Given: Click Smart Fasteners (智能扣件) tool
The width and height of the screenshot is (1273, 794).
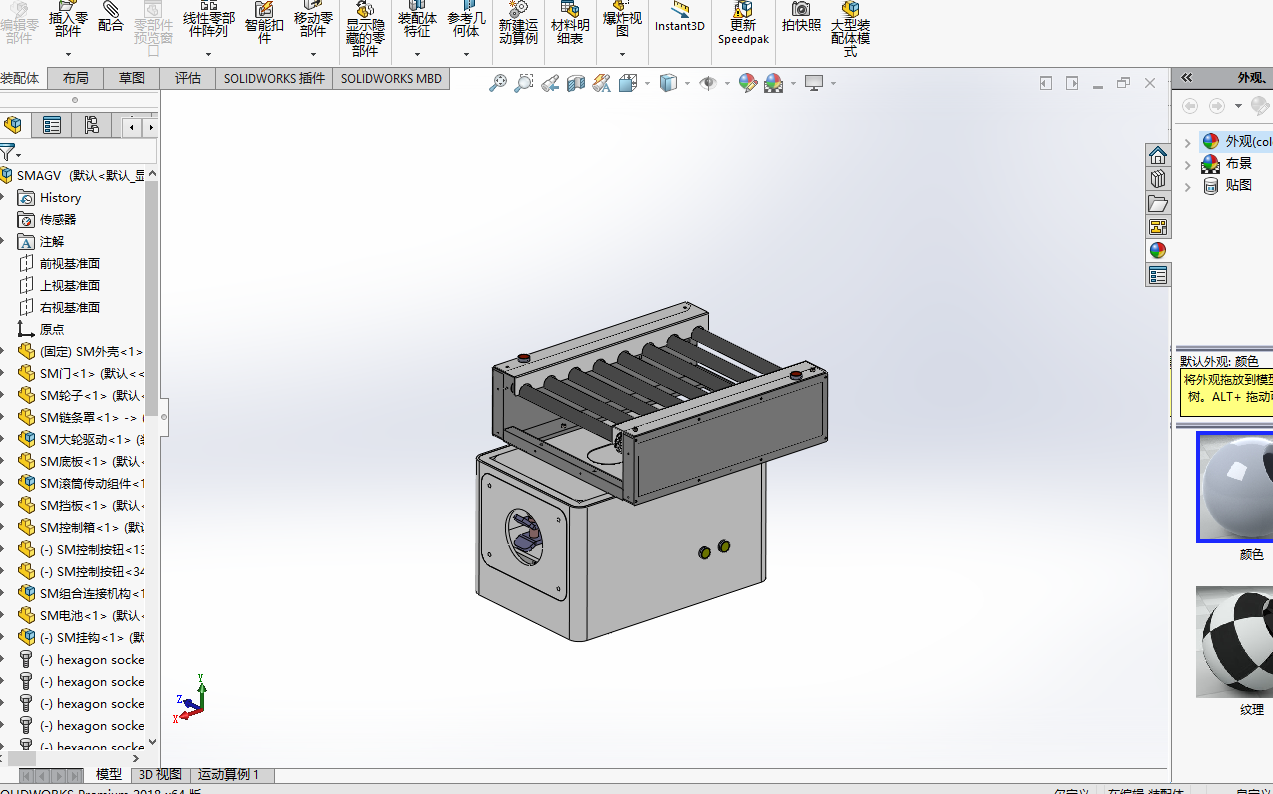Looking at the screenshot, I should tap(264, 22).
